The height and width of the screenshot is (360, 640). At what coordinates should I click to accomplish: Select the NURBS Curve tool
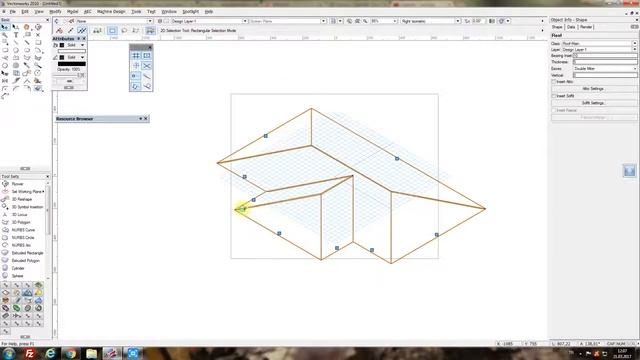coord(22,230)
